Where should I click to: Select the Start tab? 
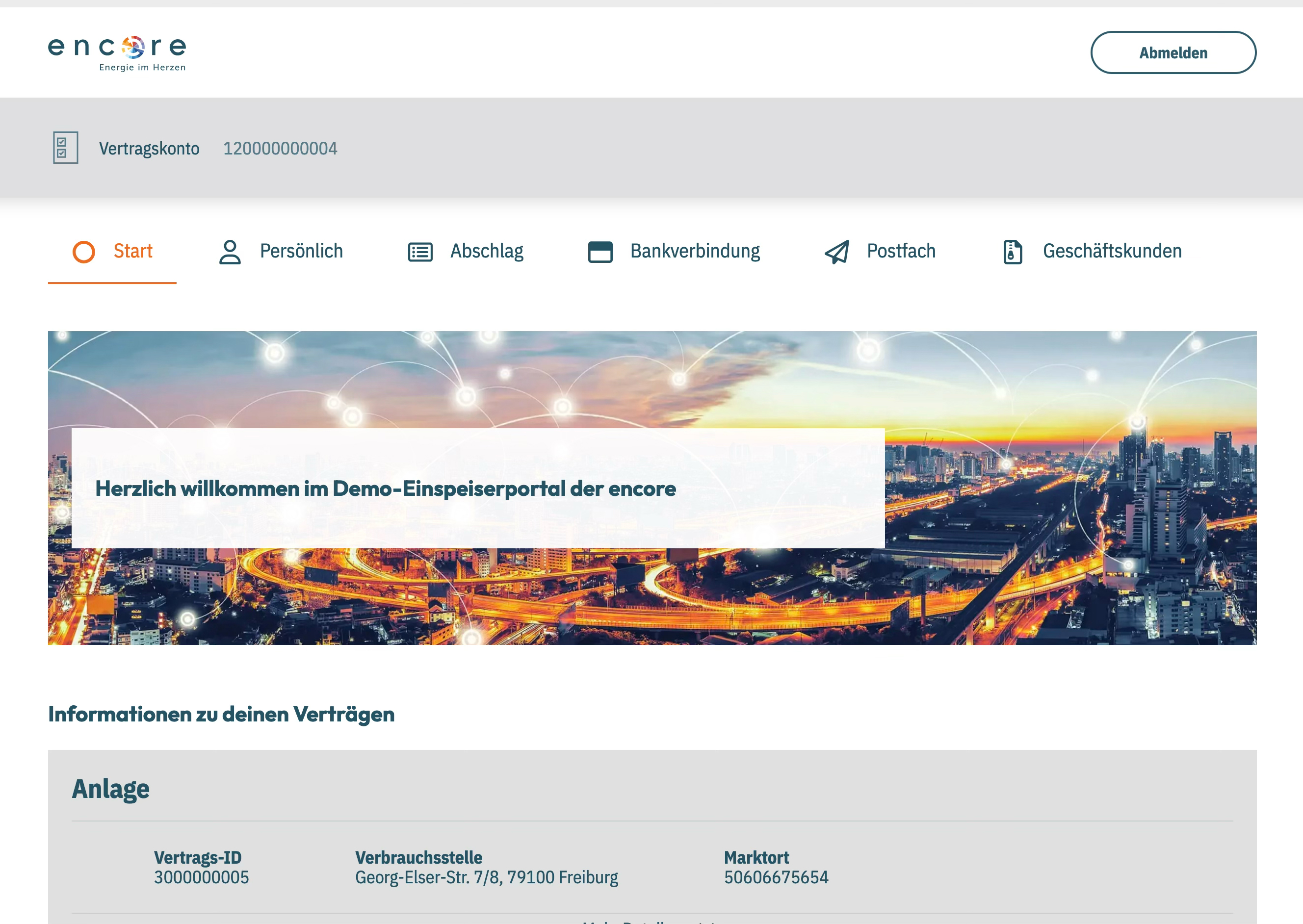click(132, 250)
